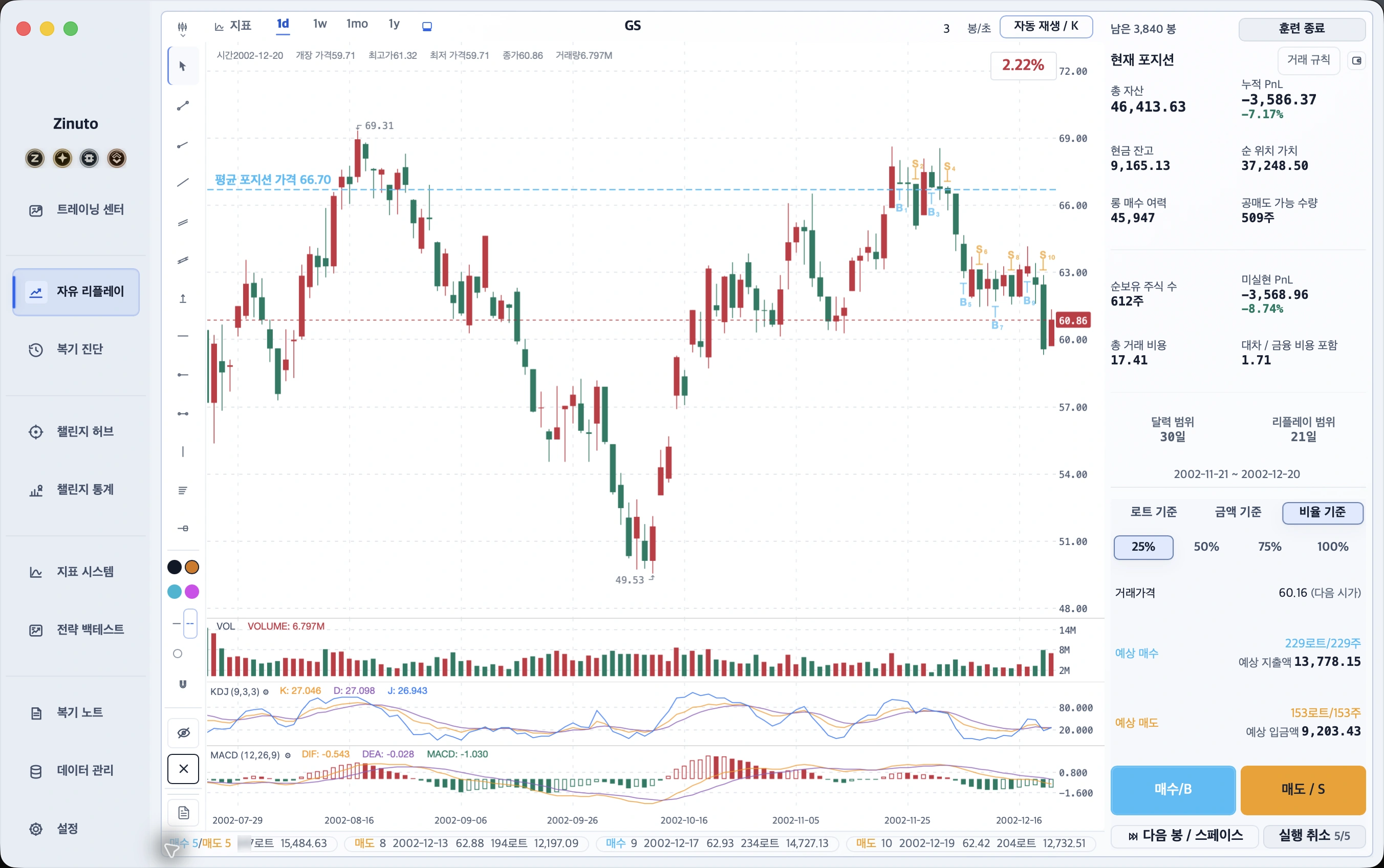Screen dimensions: 1384x868
Task: Open the candlestick chart type dropdown
Action: coord(183,27)
